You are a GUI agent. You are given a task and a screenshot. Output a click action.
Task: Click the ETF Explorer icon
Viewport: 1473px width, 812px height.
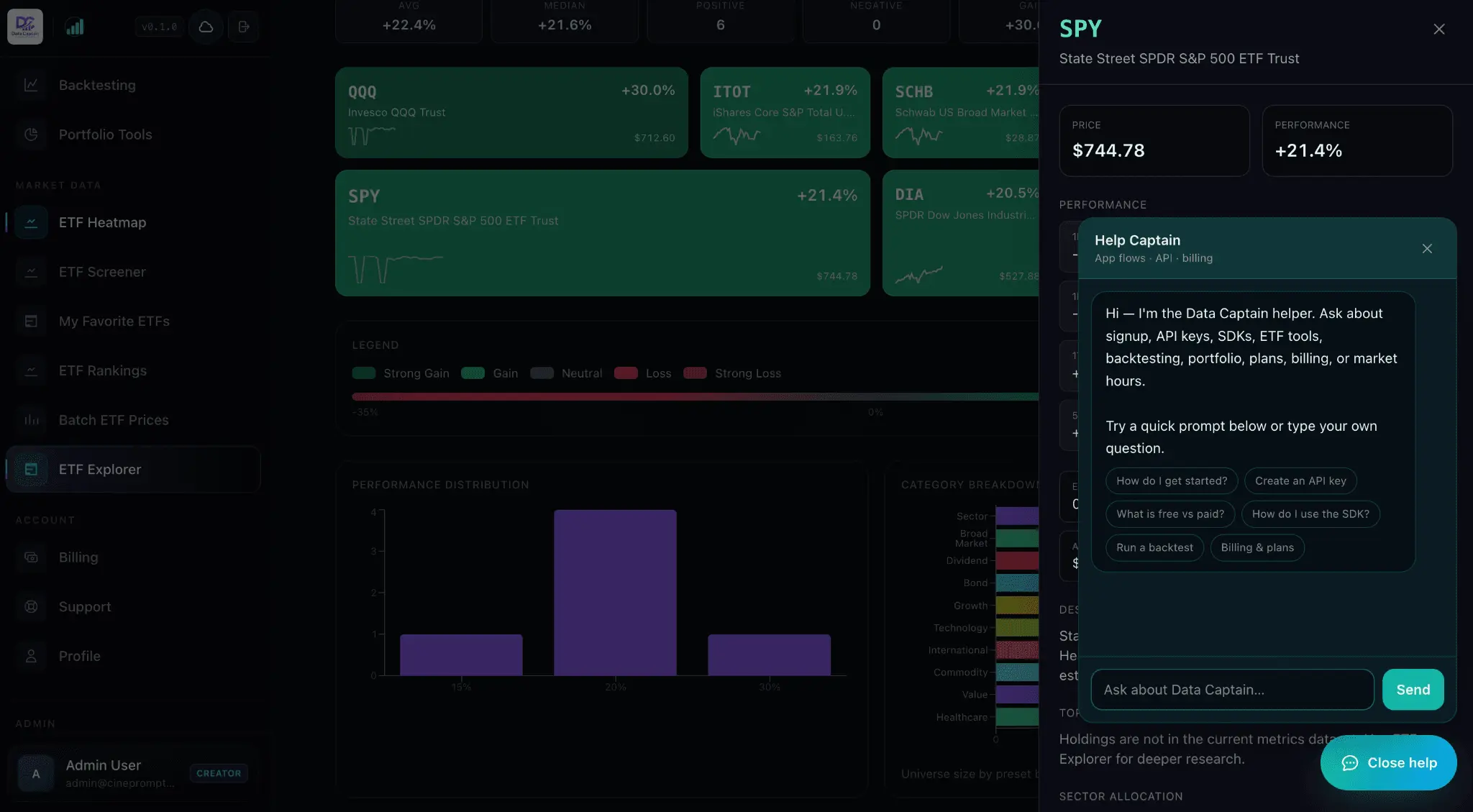31,470
